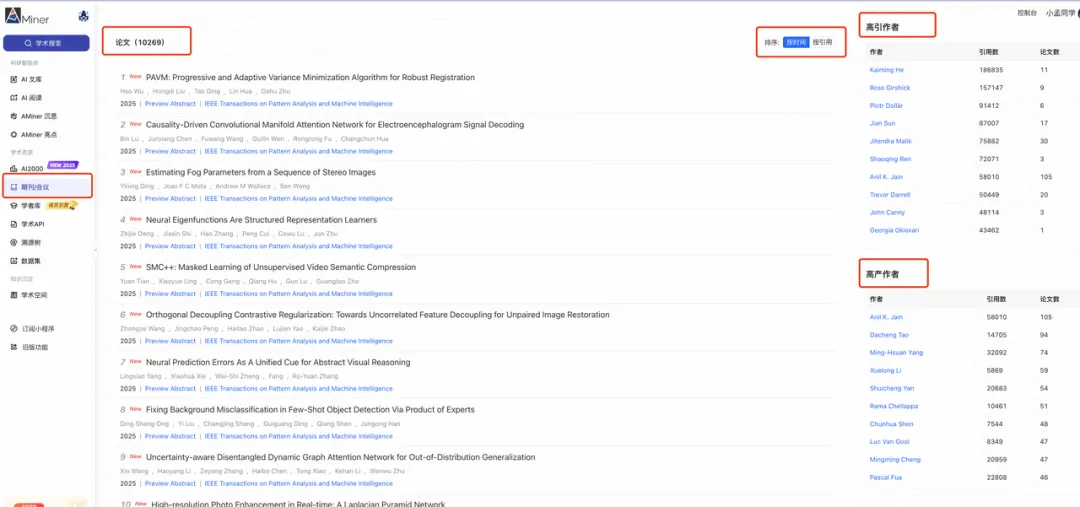Open AI2000 ranking in sidebar
Viewport: 1080px width, 507px height.
tap(28, 168)
